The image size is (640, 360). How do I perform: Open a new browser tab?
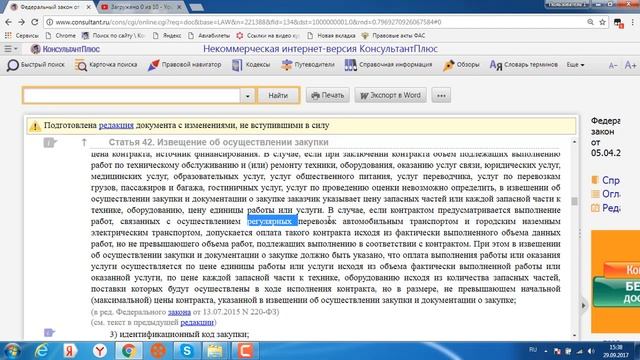pyautogui.click(x=197, y=7)
